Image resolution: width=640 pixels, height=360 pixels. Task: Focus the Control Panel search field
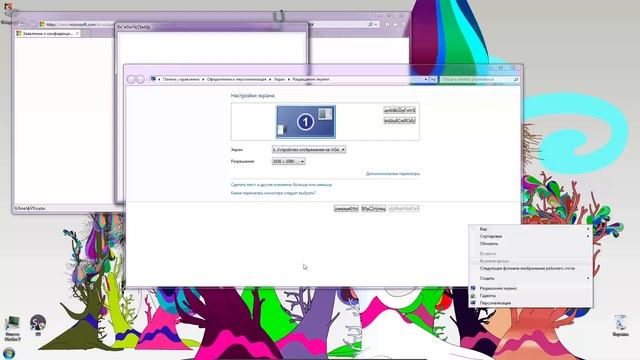click(479, 80)
